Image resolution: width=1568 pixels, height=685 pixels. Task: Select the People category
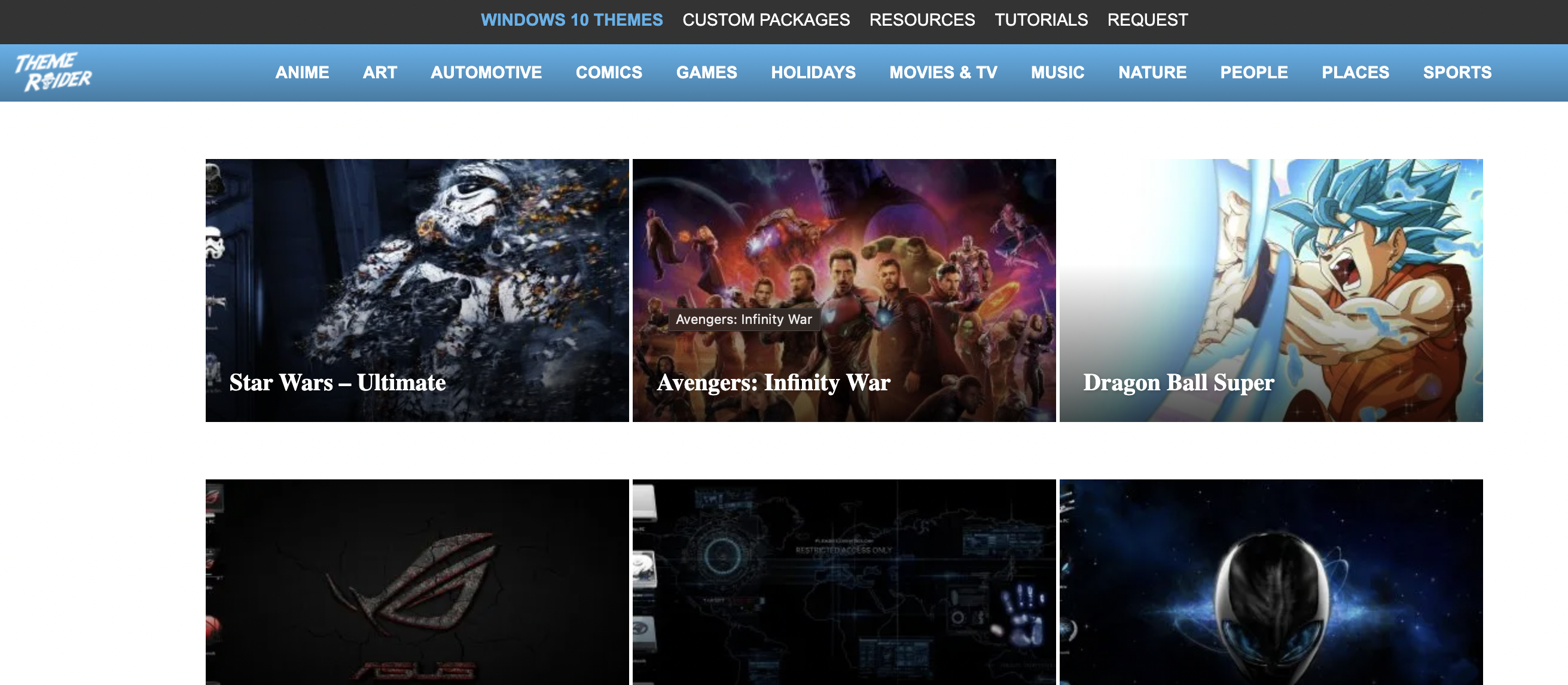[x=1254, y=72]
